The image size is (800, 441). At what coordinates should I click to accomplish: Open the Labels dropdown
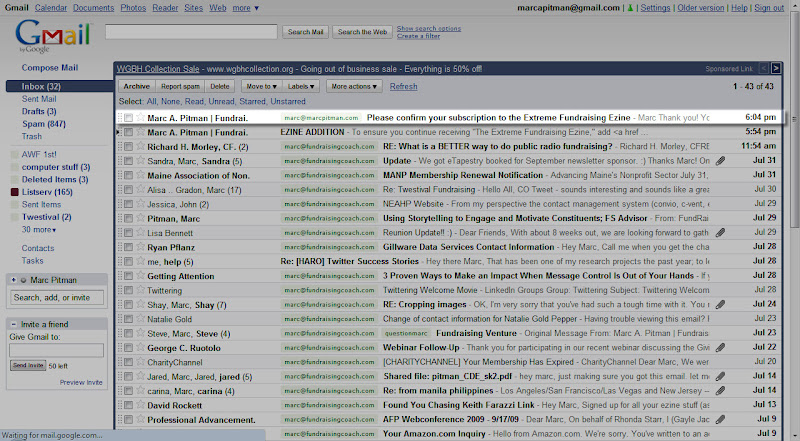pyautogui.click(x=301, y=86)
